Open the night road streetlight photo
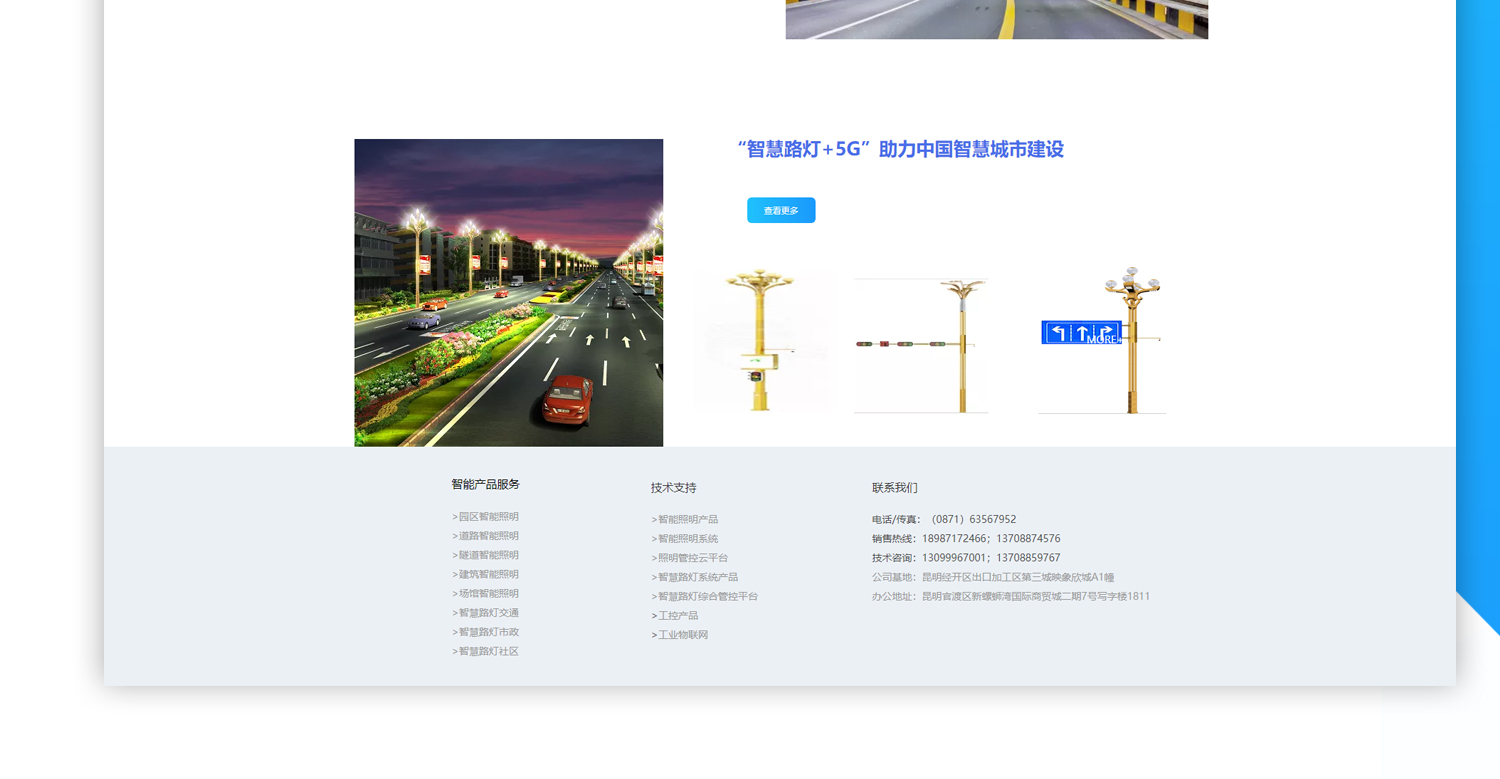Screen dimensions: 1500x779 point(508,293)
